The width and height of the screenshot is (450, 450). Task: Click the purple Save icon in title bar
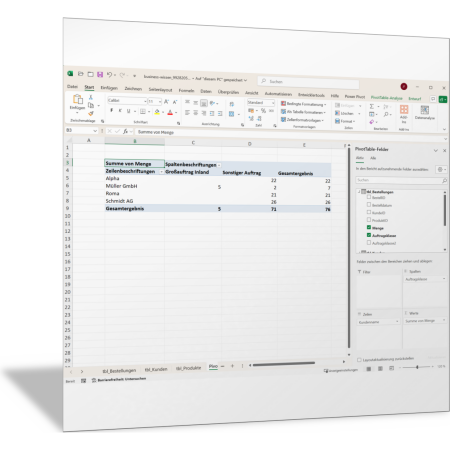point(100,74)
